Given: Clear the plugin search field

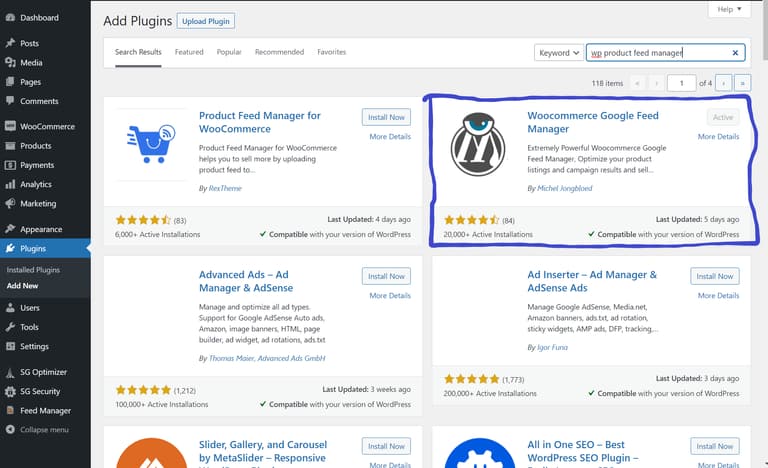Looking at the screenshot, I should [x=735, y=52].
